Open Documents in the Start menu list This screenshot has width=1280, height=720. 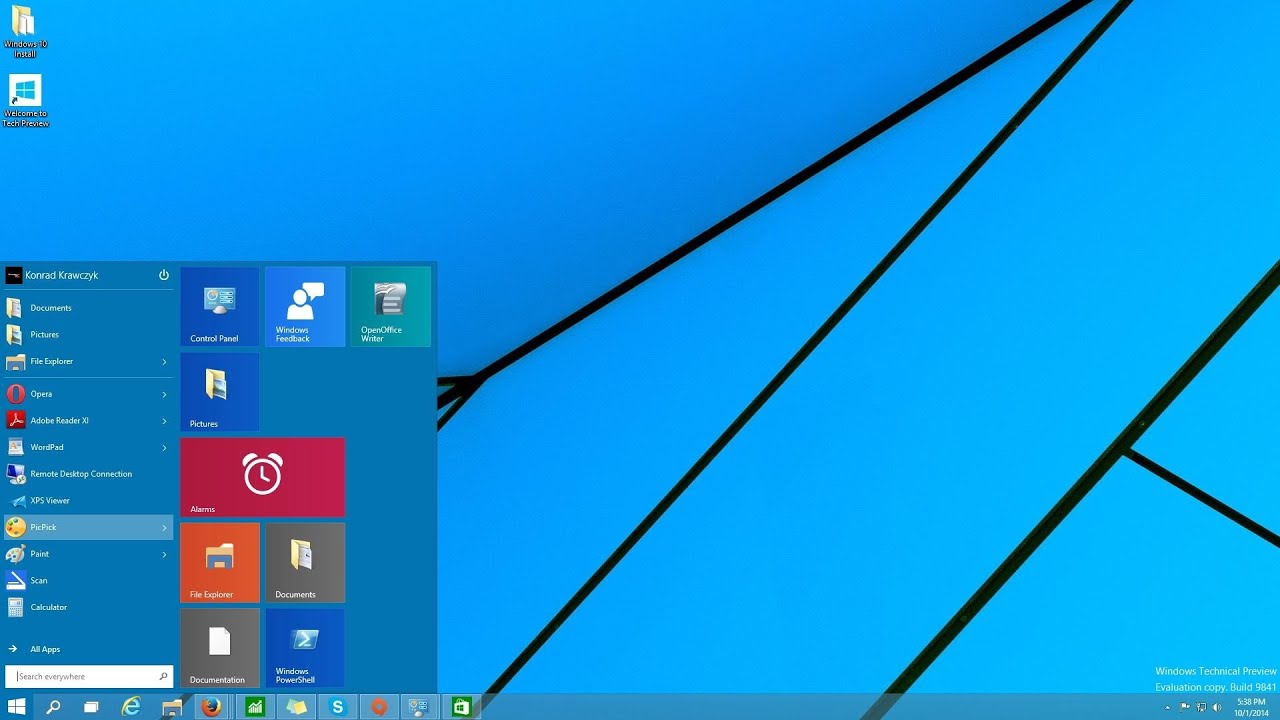click(88, 308)
